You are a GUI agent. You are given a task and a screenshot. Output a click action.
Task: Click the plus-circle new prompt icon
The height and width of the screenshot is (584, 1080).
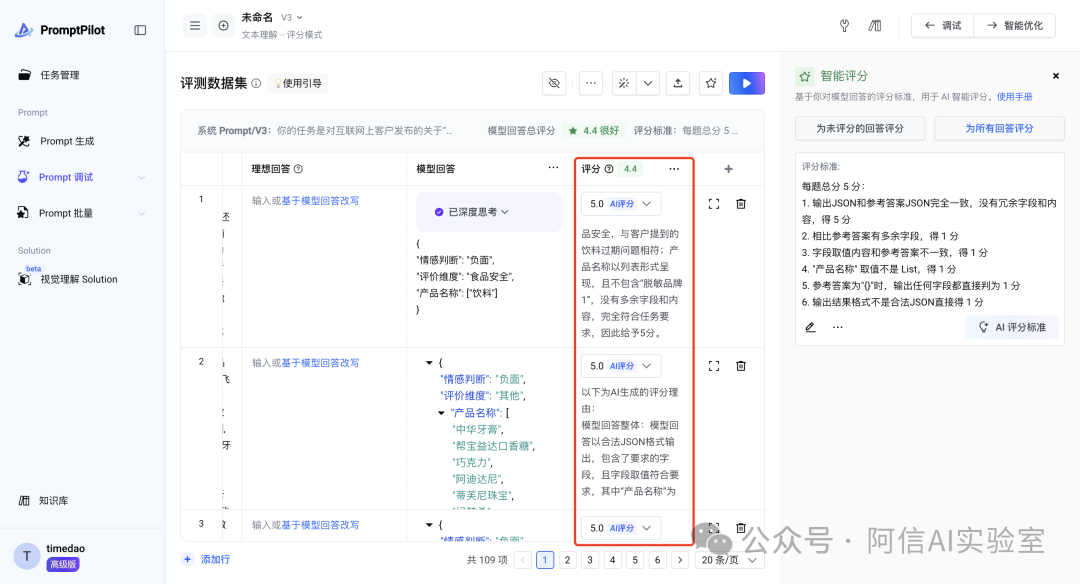[223, 25]
